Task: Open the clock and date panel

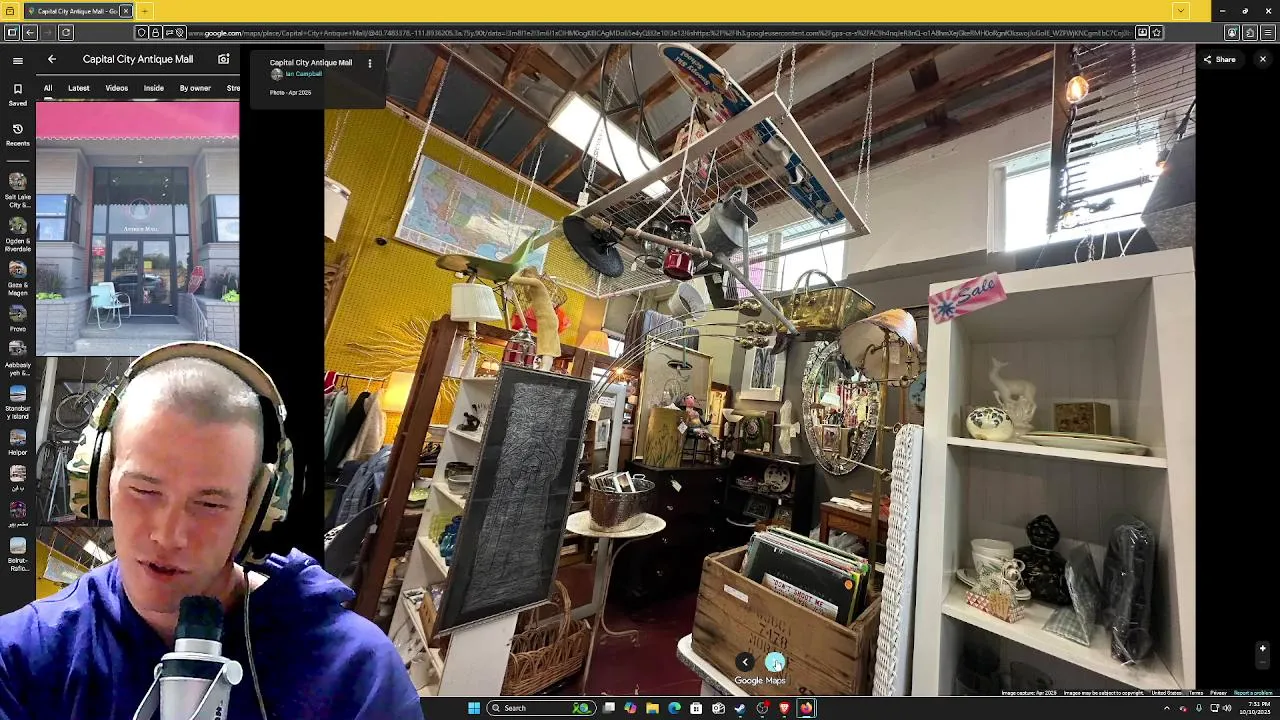Action: pos(1254,708)
